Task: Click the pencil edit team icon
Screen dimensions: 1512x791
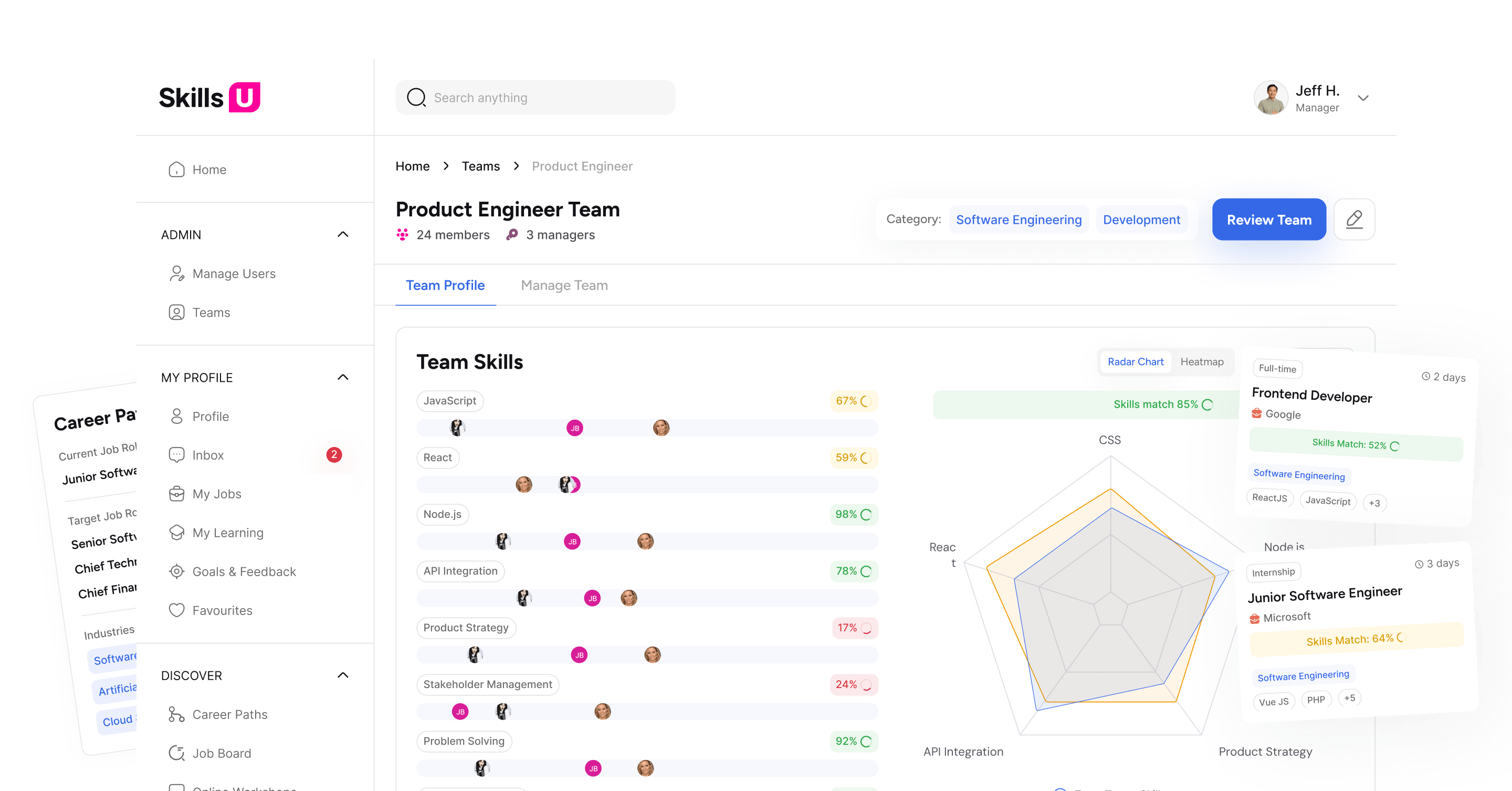Action: tap(1353, 219)
